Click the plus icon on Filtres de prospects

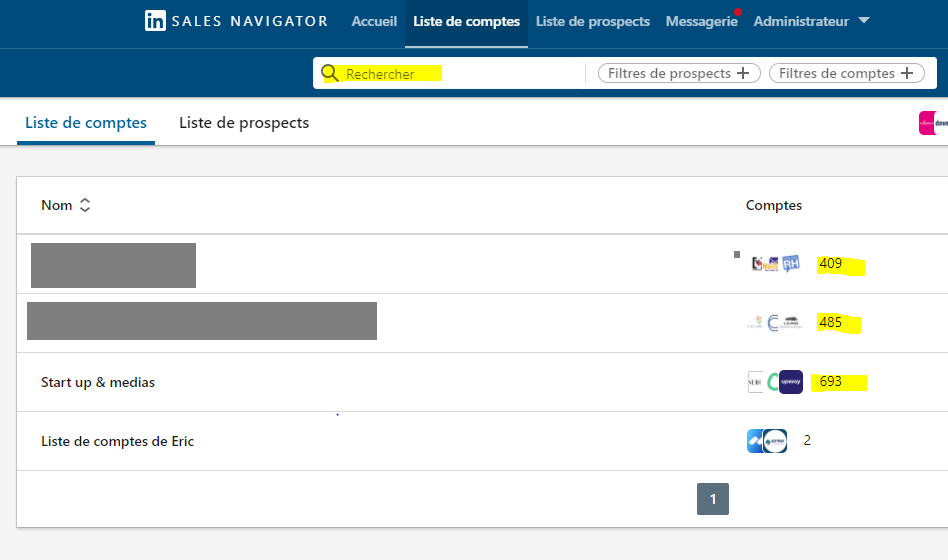click(x=743, y=73)
